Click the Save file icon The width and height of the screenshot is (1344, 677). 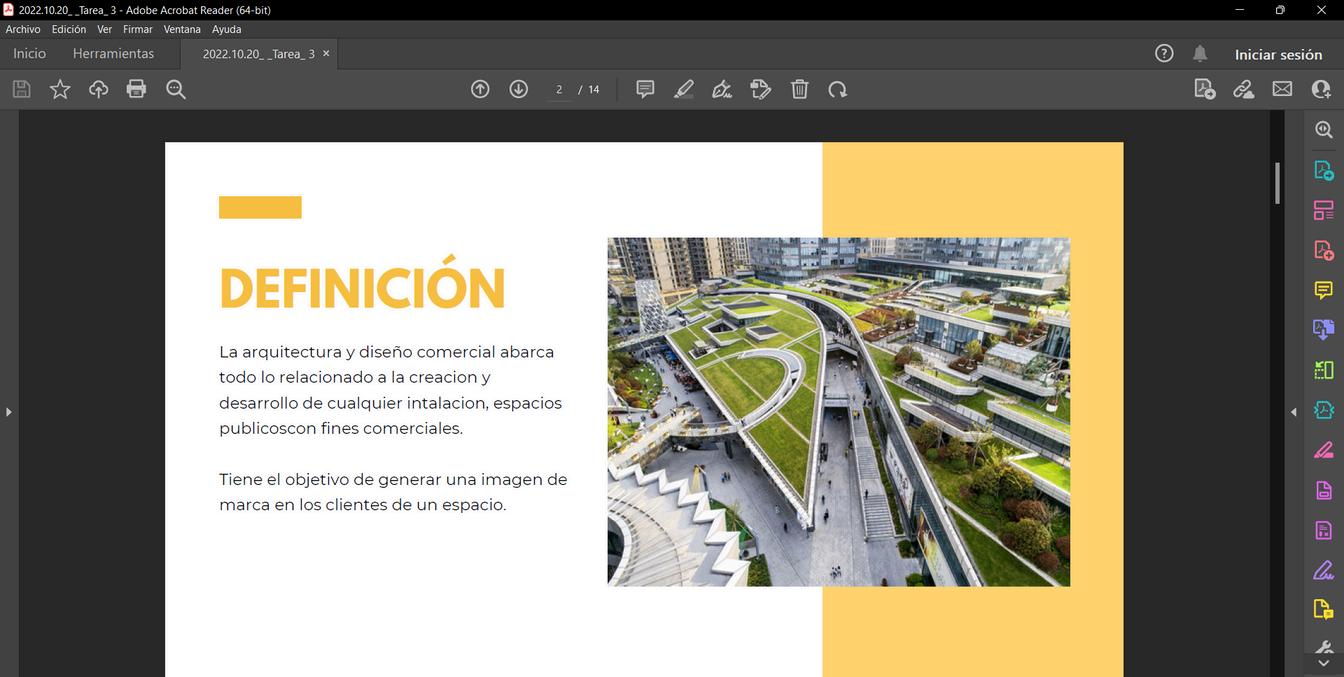[21, 89]
